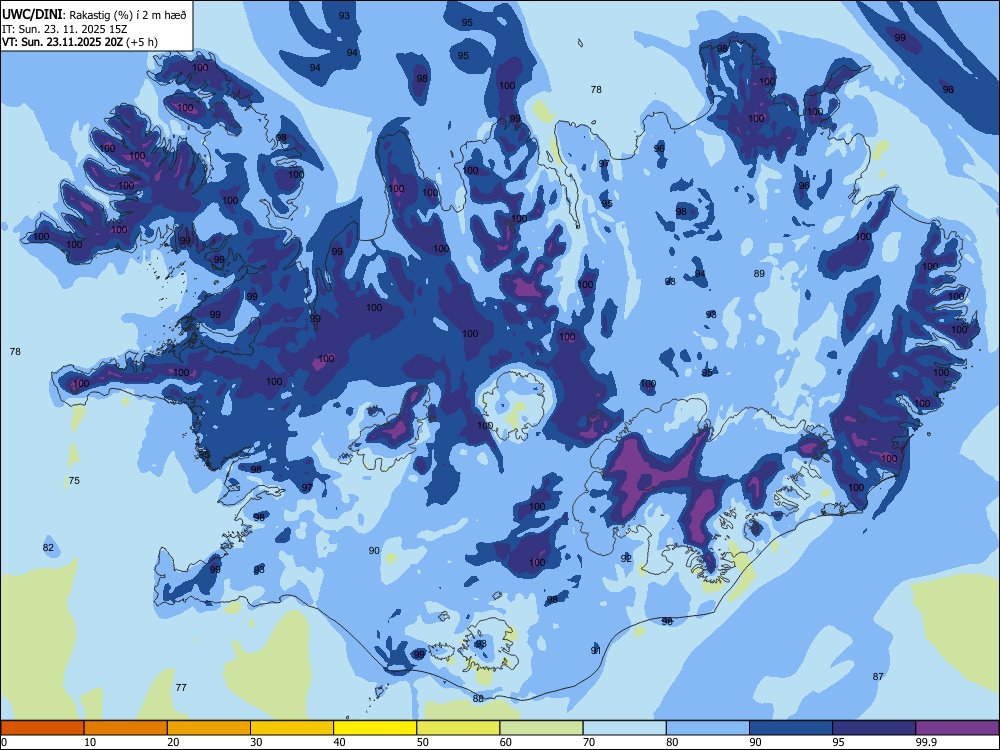Click the 70–80 pale blue legend swatch
The image size is (1000, 750).
pos(624,728)
